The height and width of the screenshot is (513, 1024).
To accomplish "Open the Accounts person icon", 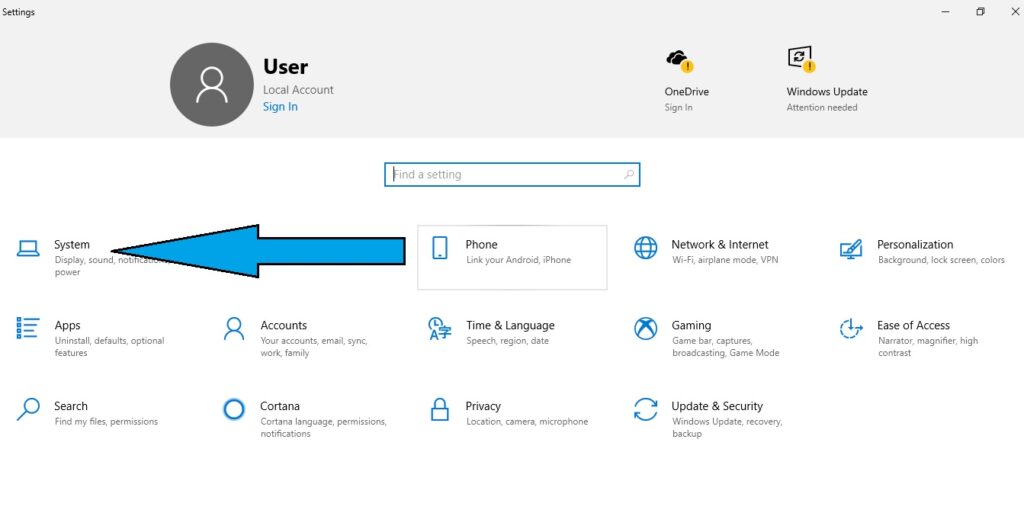I will (x=234, y=328).
